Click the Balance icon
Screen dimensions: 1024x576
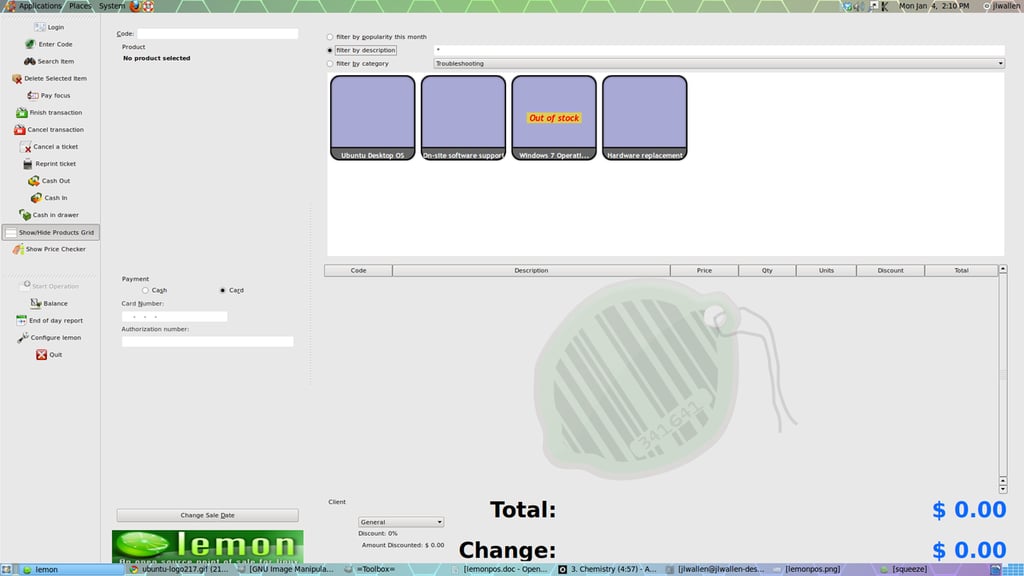click(35, 304)
